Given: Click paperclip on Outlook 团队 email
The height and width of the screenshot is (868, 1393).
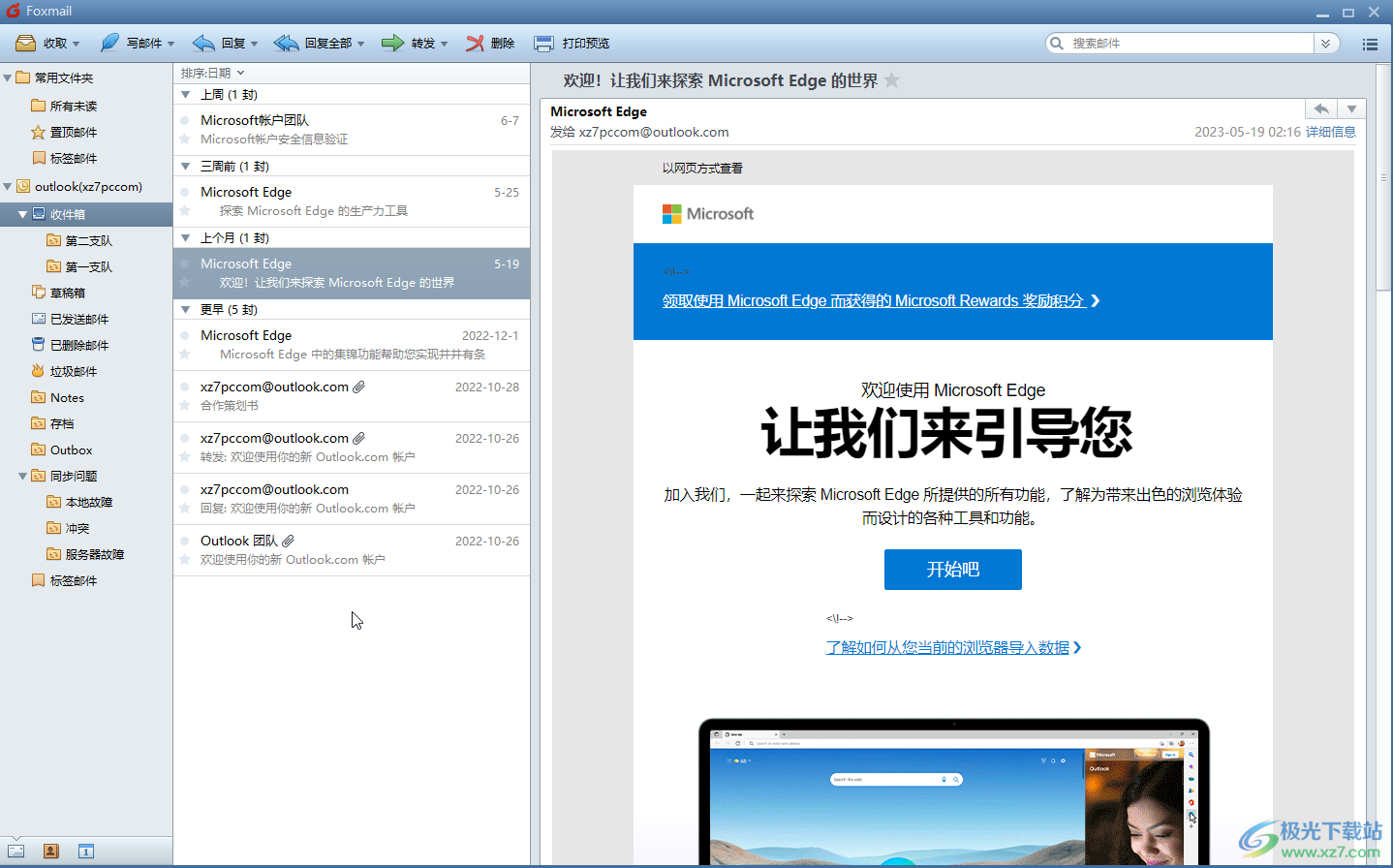Looking at the screenshot, I should click(288, 541).
